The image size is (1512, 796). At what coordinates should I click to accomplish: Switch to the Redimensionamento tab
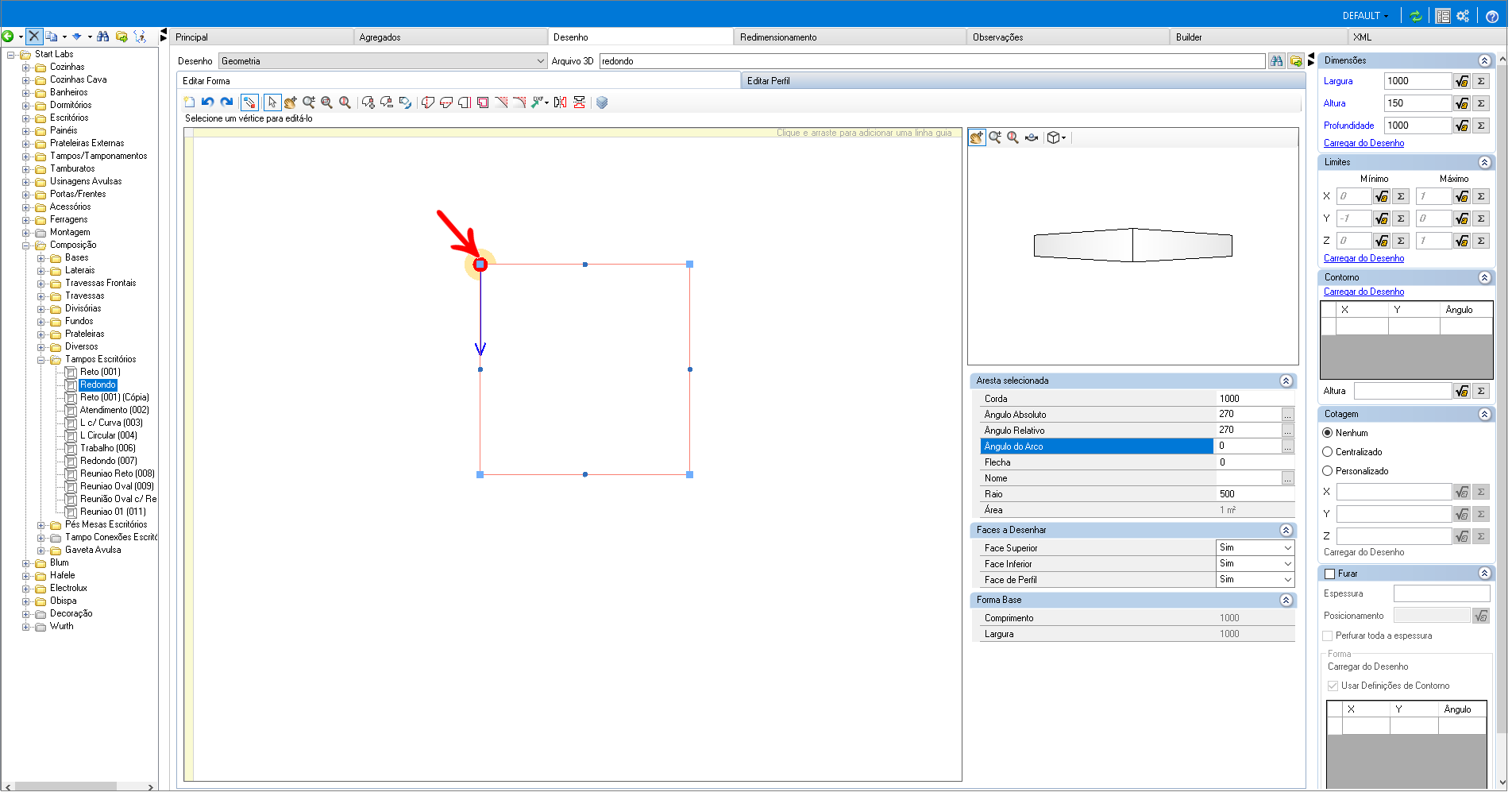[777, 37]
